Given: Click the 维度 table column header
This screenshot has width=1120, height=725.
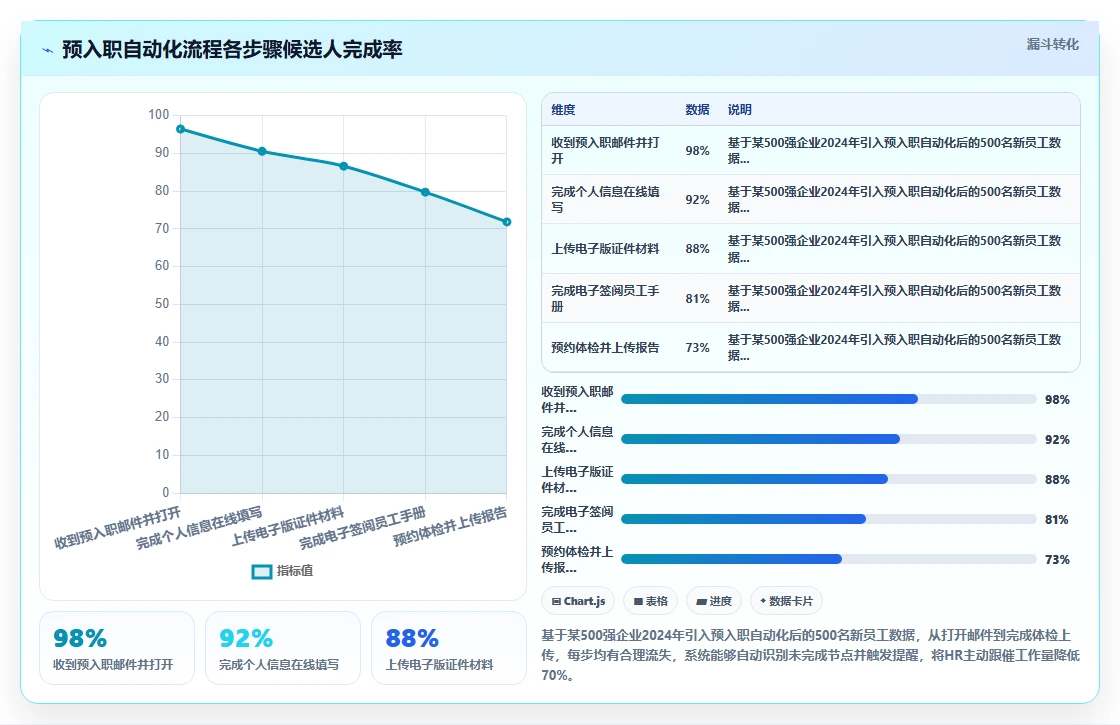Looking at the screenshot, I should tap(563, 110).
